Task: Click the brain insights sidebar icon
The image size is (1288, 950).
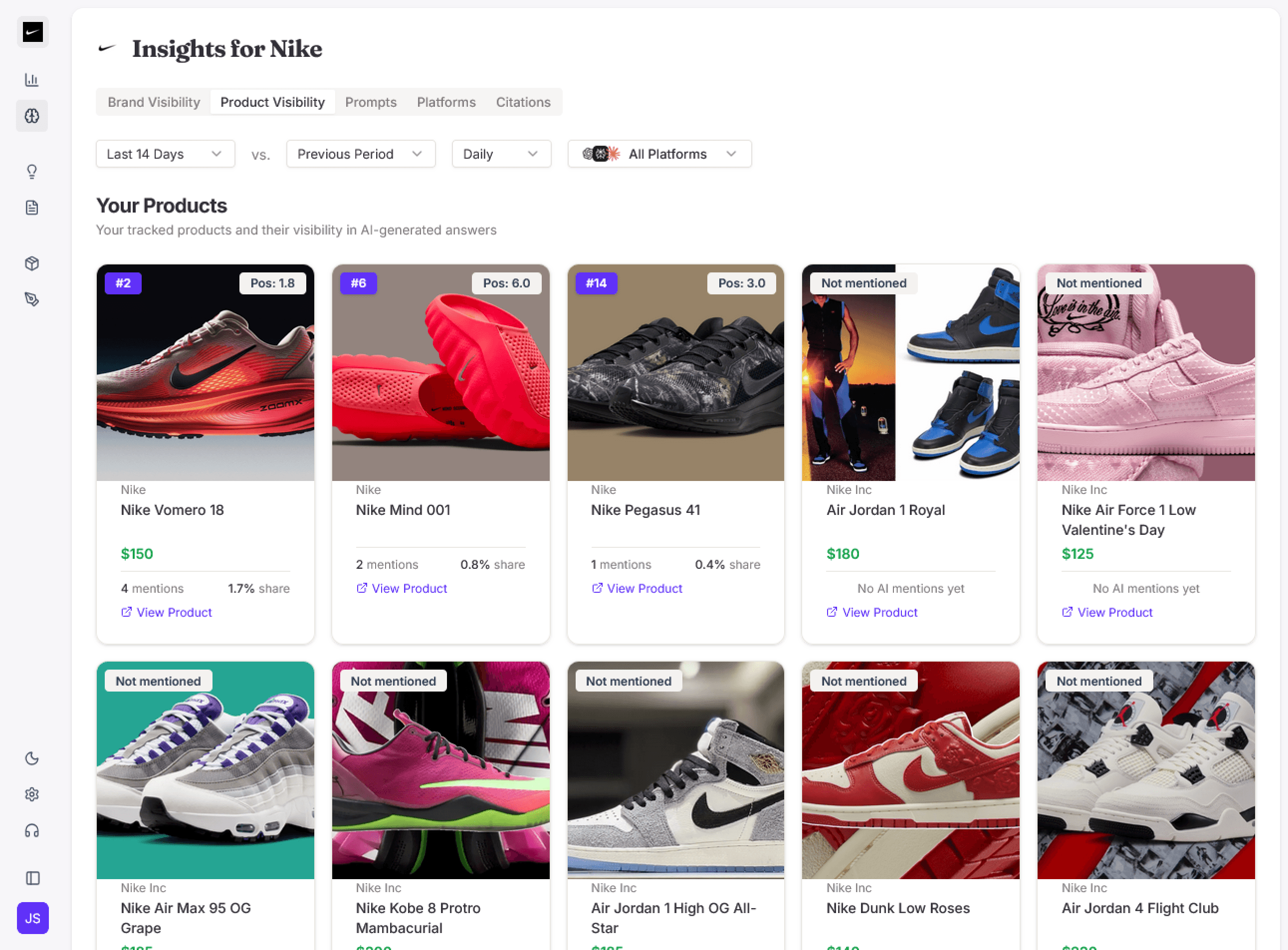Action: point(31,116)
